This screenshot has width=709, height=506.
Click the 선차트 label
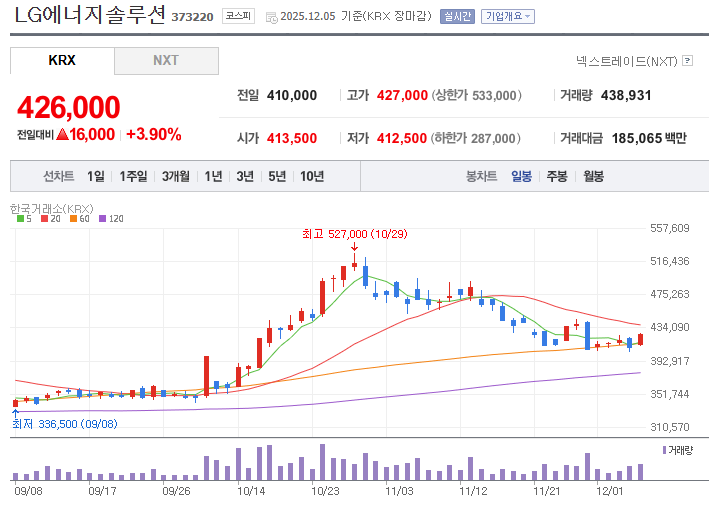59,176
